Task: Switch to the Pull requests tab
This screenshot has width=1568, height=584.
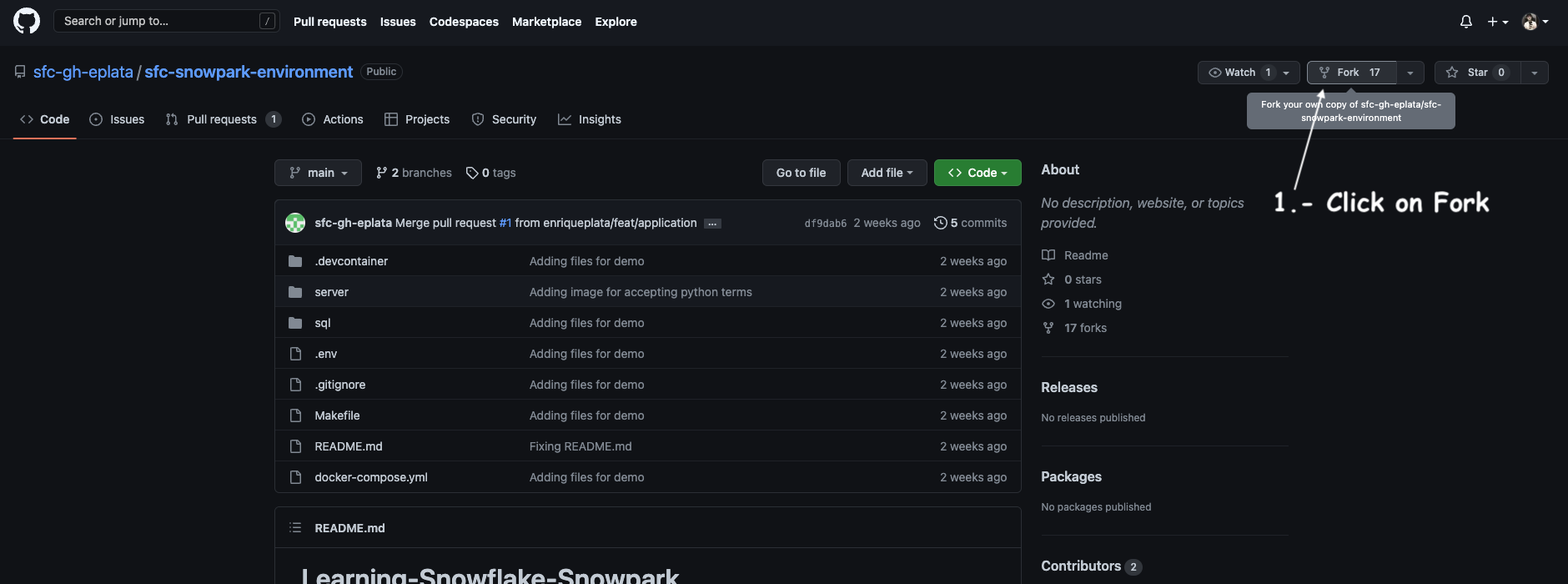Action: 223,119
